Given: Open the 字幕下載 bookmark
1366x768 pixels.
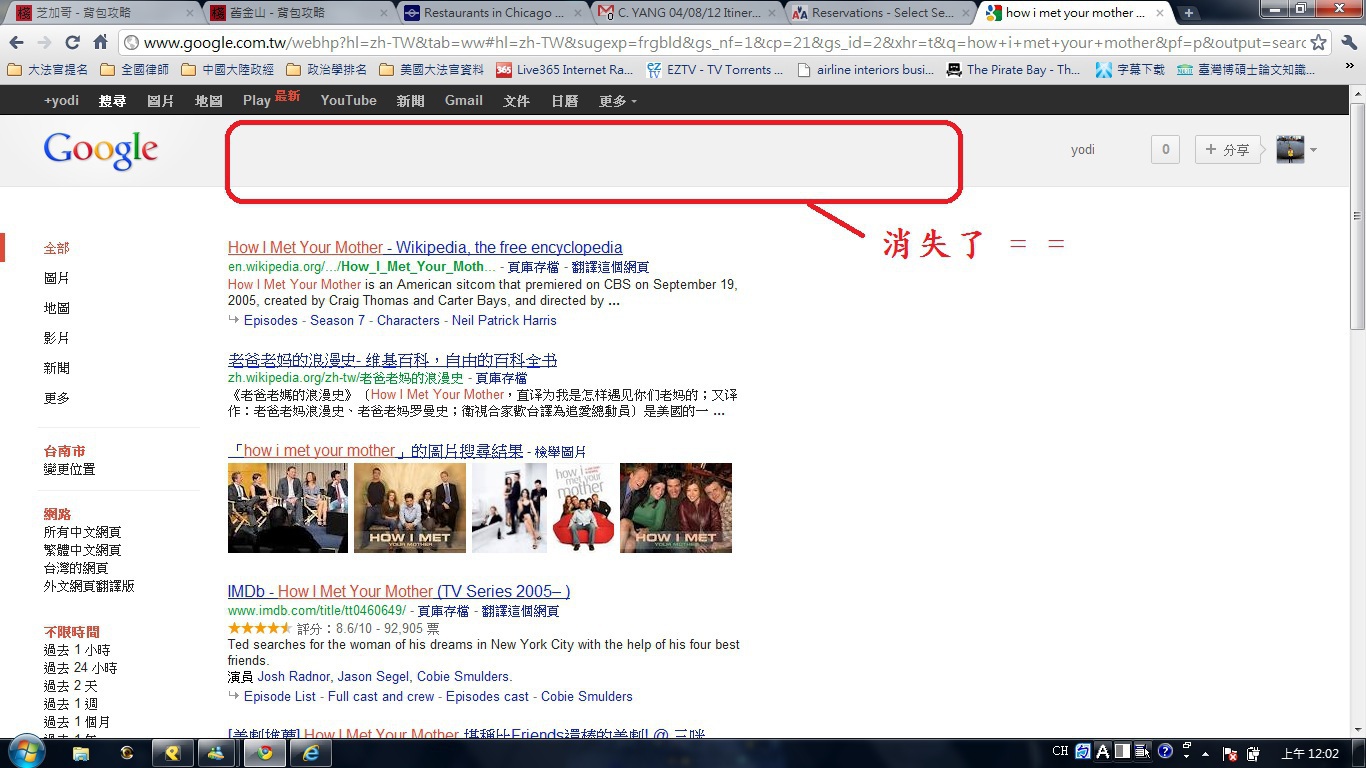Looking at the screenshot, I should click(x=1130, y=70).
